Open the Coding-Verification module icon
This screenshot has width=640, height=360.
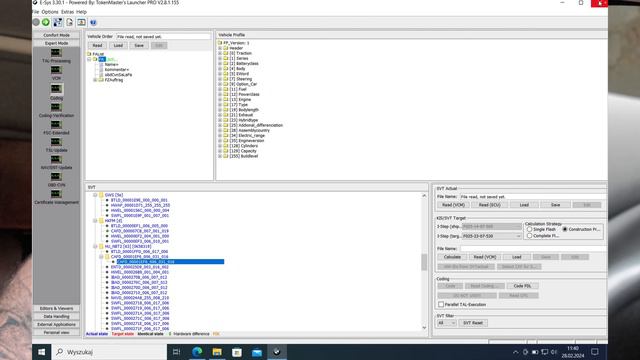[56, 107]
